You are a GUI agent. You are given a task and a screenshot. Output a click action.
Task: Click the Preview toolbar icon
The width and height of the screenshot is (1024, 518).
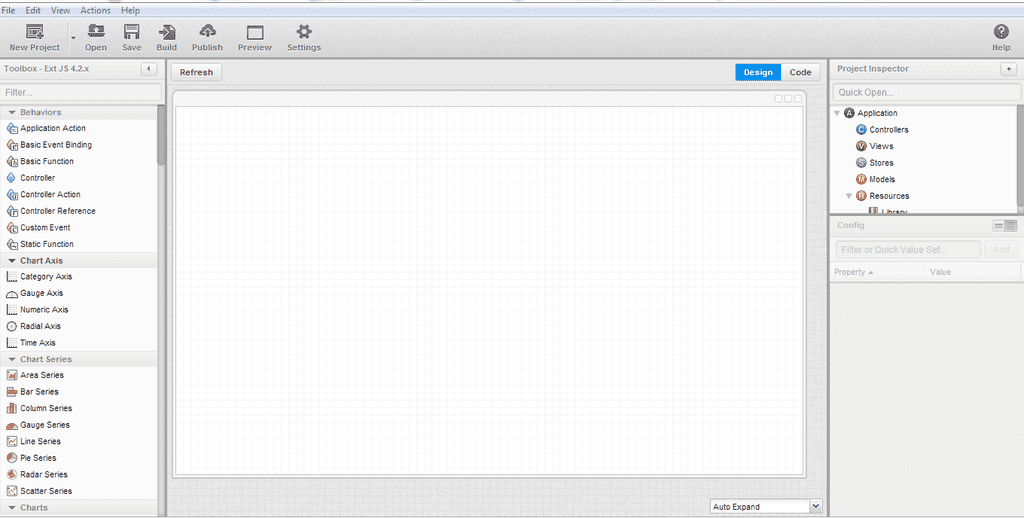pyautogui.click(x=255, y=32)
